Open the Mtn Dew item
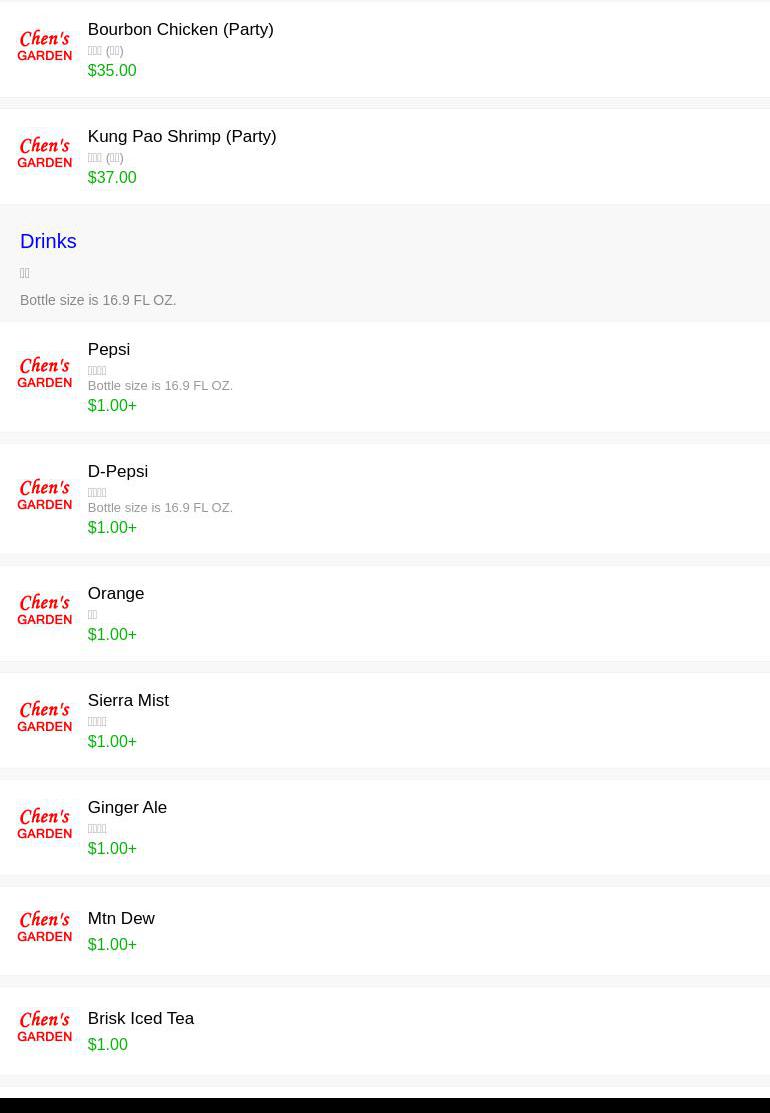Viewport: 770px width, 1113px height. pyautogui.click(x=385, y=931)
